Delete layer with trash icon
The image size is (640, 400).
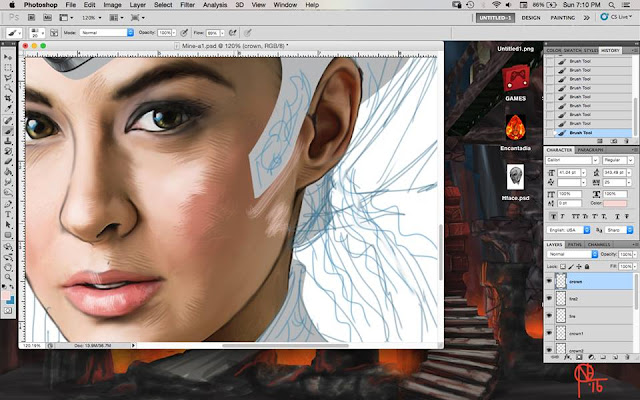tap(627, 357)
